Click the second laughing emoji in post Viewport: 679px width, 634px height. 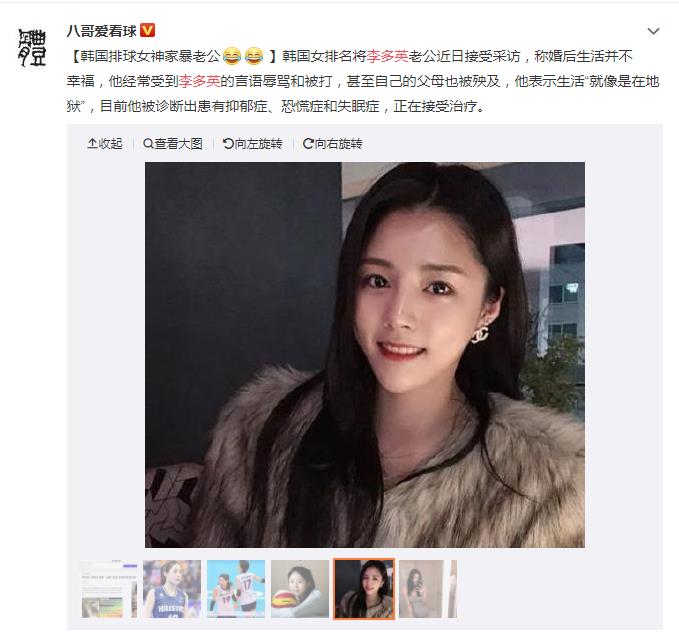254,56
